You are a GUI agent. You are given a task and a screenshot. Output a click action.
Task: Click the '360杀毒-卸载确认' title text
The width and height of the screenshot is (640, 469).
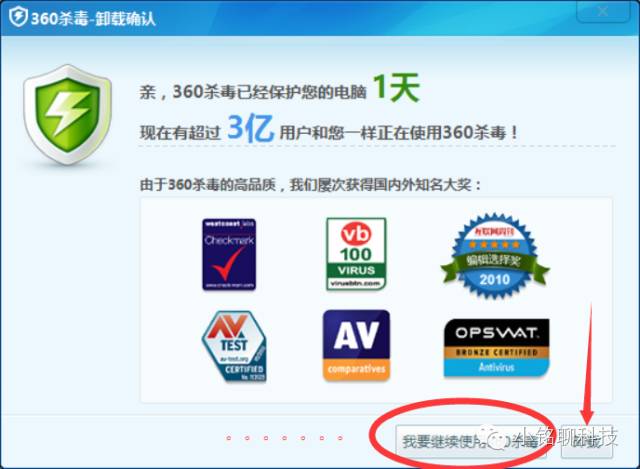point(93,18)
